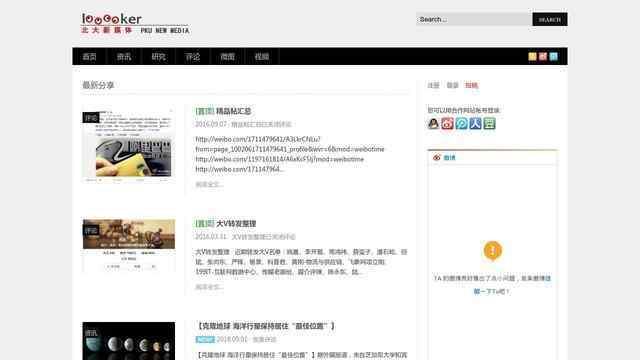640x360 pixels.
Task: Open the 精品帖汇总 article title
Action: pyautogui.click(x=233, y=111)
